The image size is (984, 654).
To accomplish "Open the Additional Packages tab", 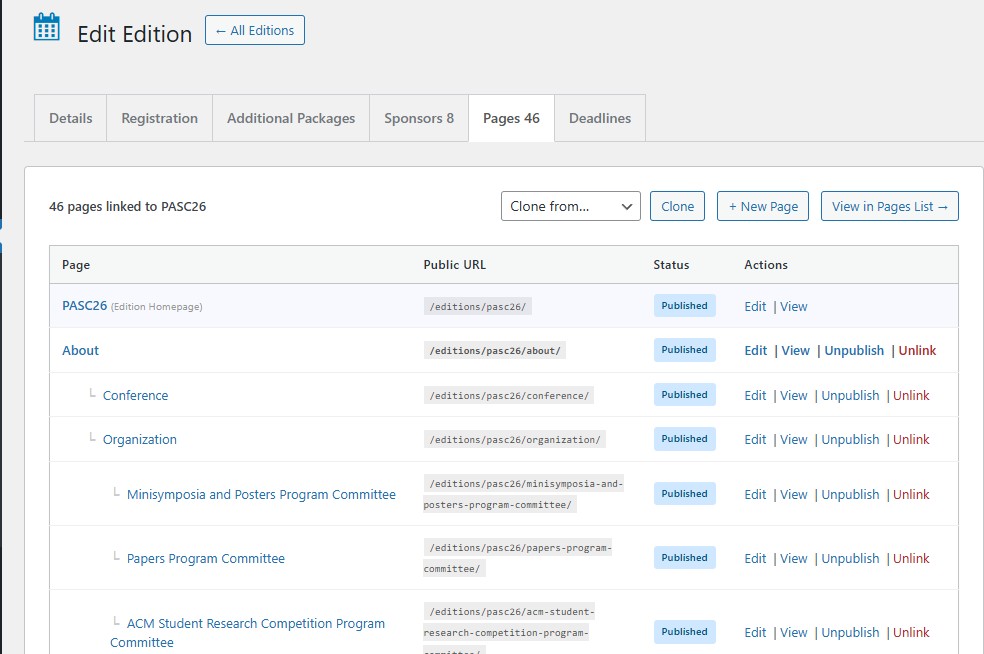I will (x=291, y=118).
